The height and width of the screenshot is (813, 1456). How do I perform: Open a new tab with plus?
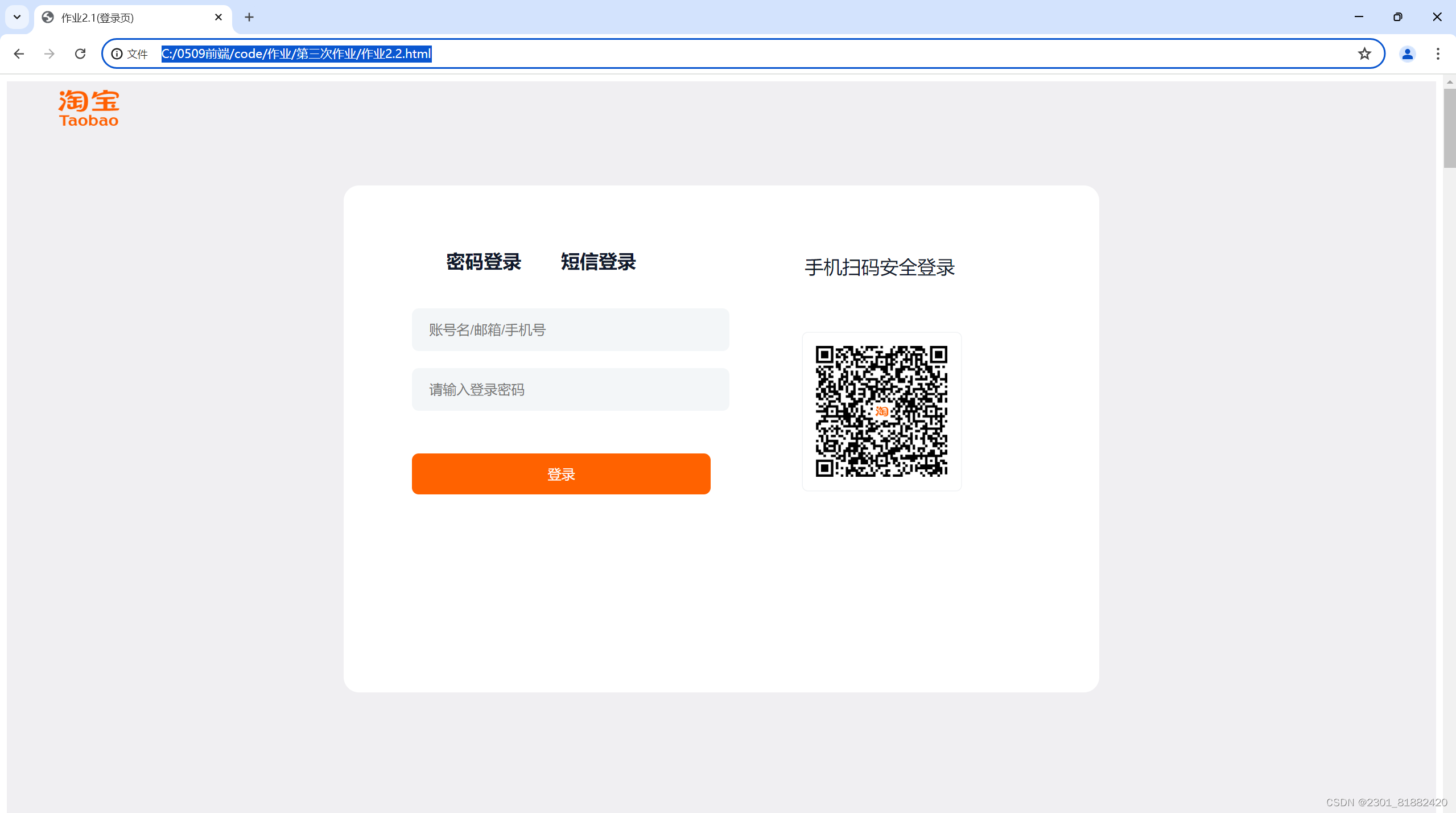click(249, 17)
